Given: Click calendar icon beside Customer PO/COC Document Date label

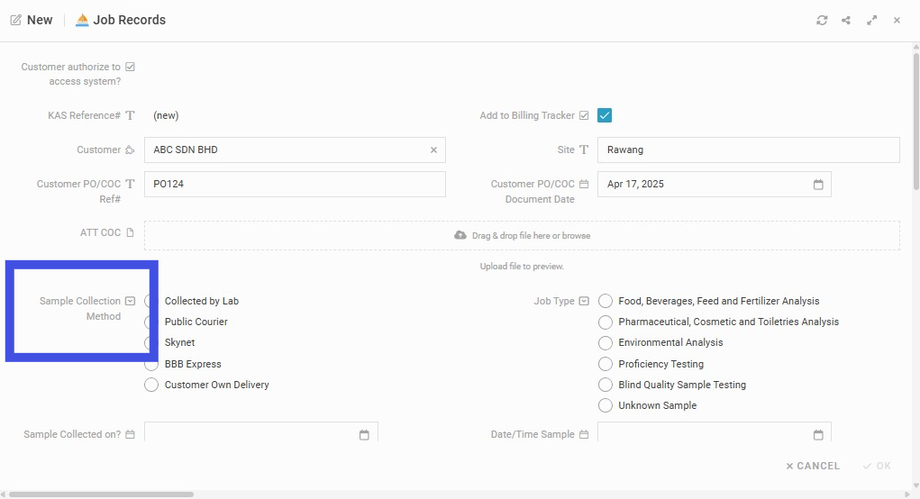Looking at the screenshot, I should [584, 184].
